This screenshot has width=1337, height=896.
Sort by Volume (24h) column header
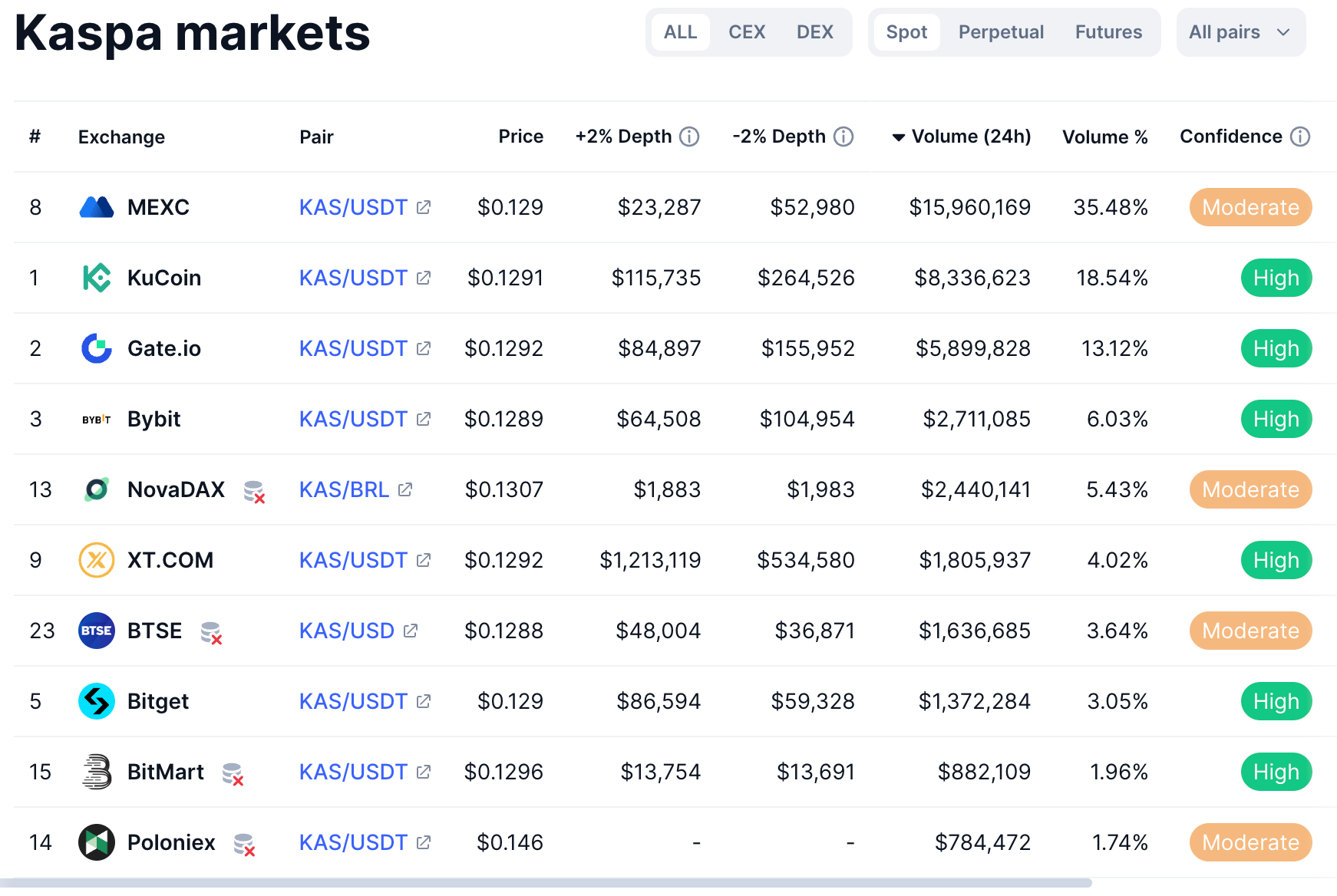pos(961,137)
